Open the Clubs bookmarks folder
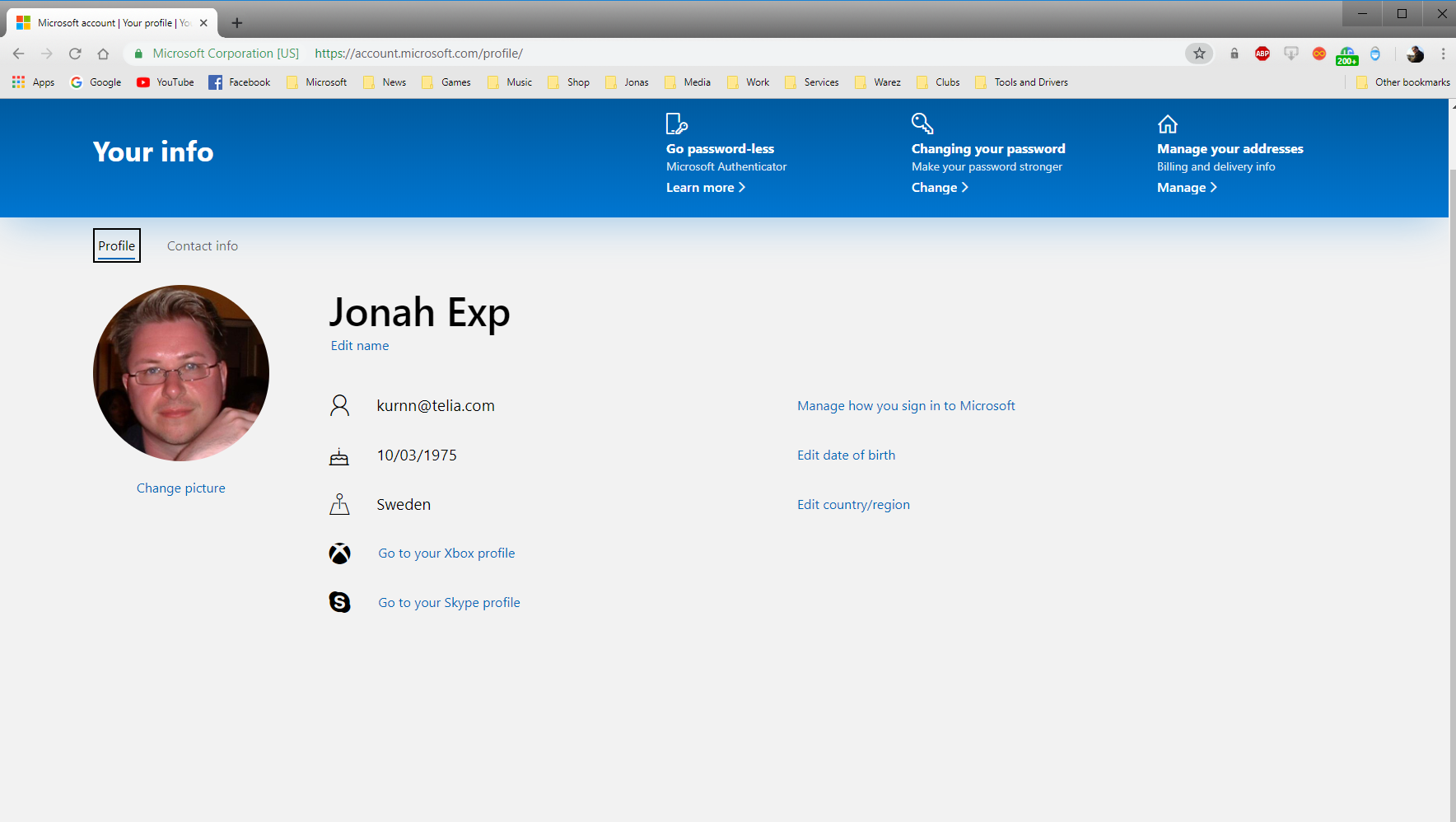Screen dimensions: 1456x822 click(939, 82)
